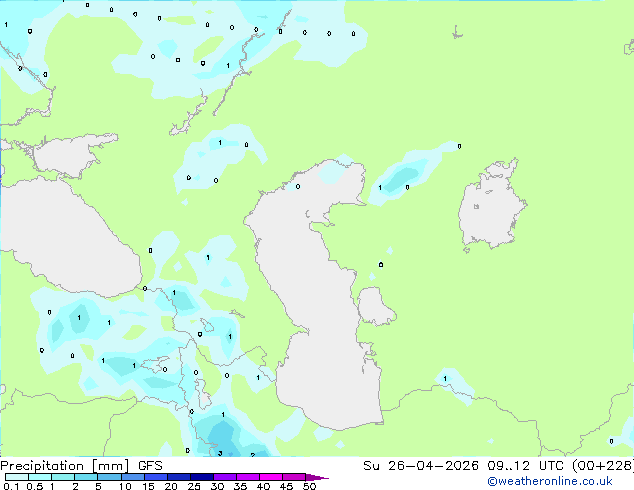Select the legend swatch between 15 and 20

155,477
